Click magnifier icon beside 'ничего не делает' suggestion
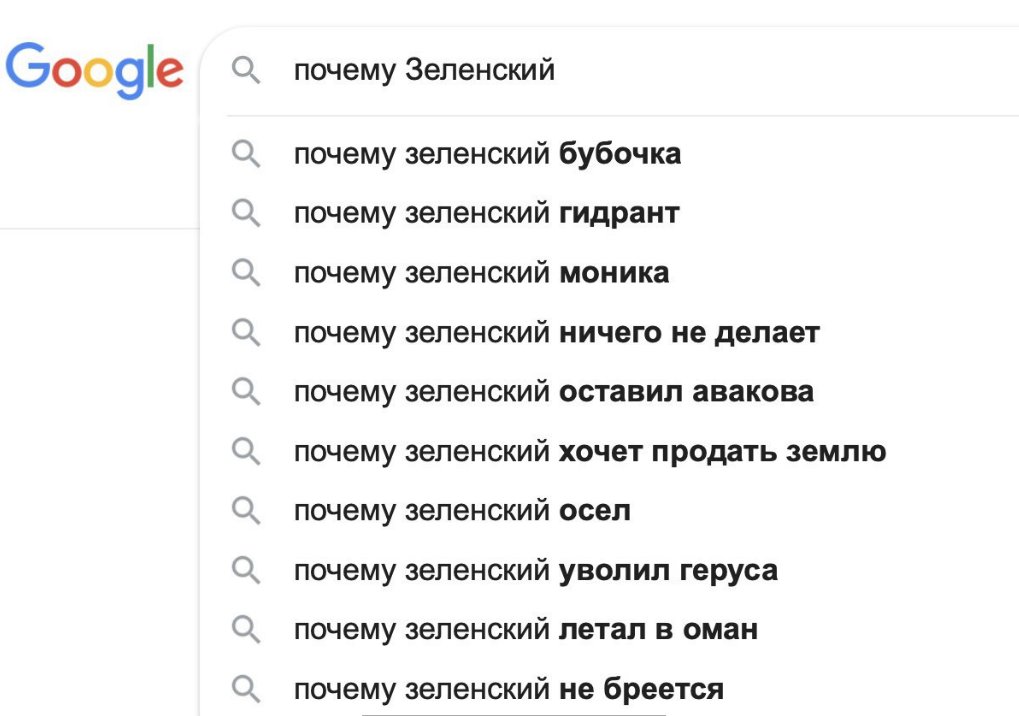Screen dimensions: 1019x716 pyautogui.click(x=246, y=332)
